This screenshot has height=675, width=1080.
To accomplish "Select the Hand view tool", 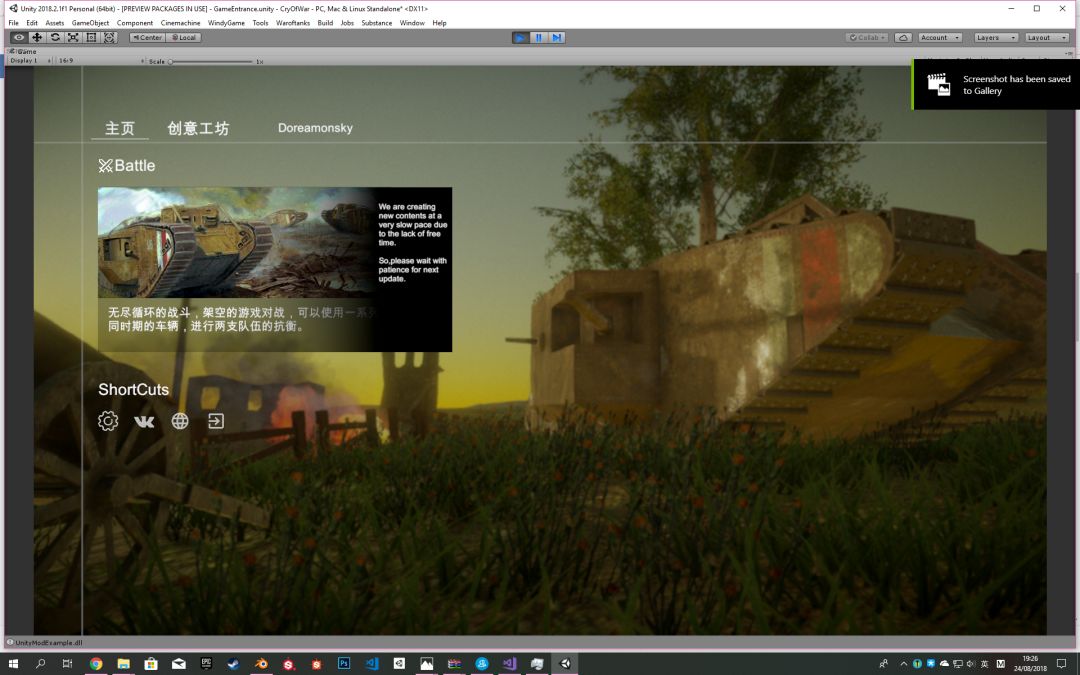I will click(x=19, y=38).
